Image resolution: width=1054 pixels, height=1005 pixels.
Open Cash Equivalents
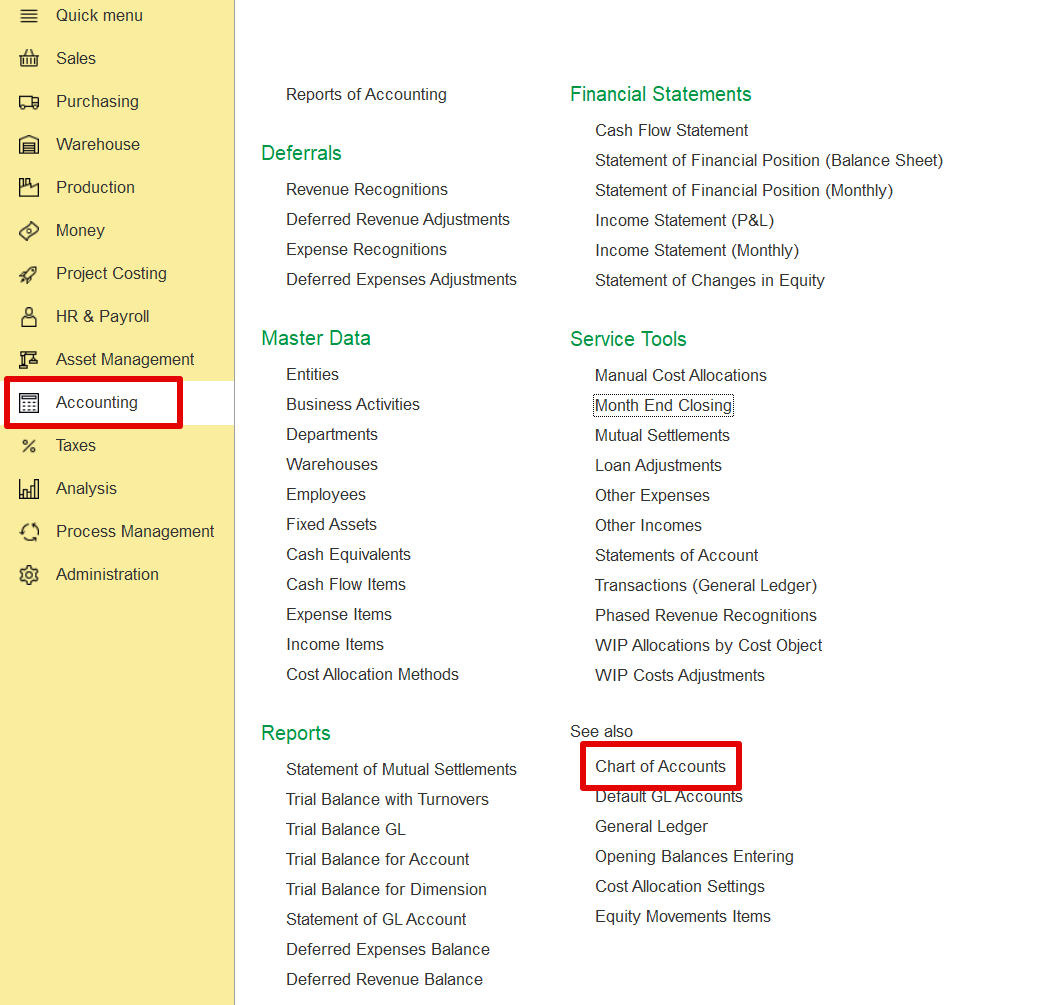pos(348,555)
